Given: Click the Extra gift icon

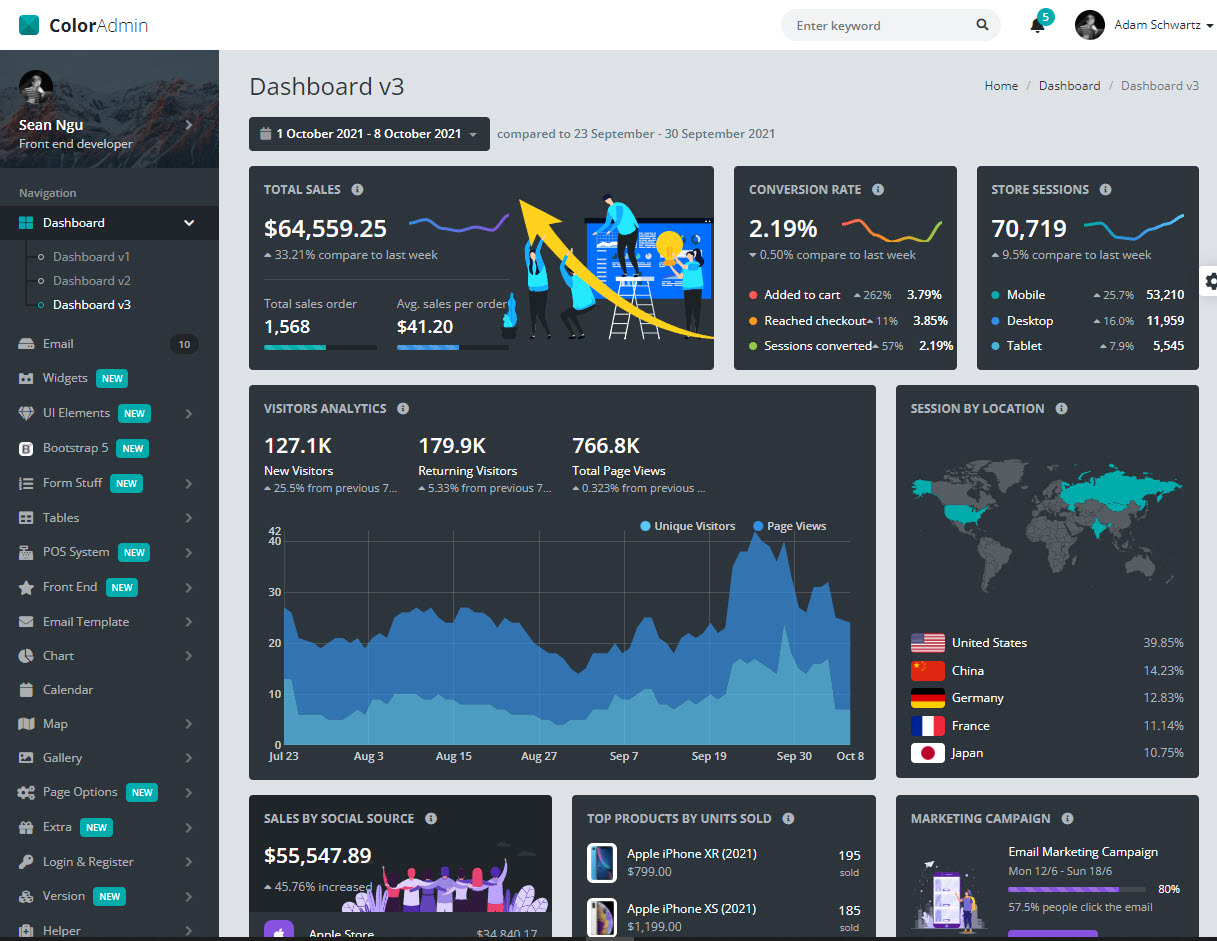Looking at the screenshot, I should pyautogui.click(x=26, y=827).
